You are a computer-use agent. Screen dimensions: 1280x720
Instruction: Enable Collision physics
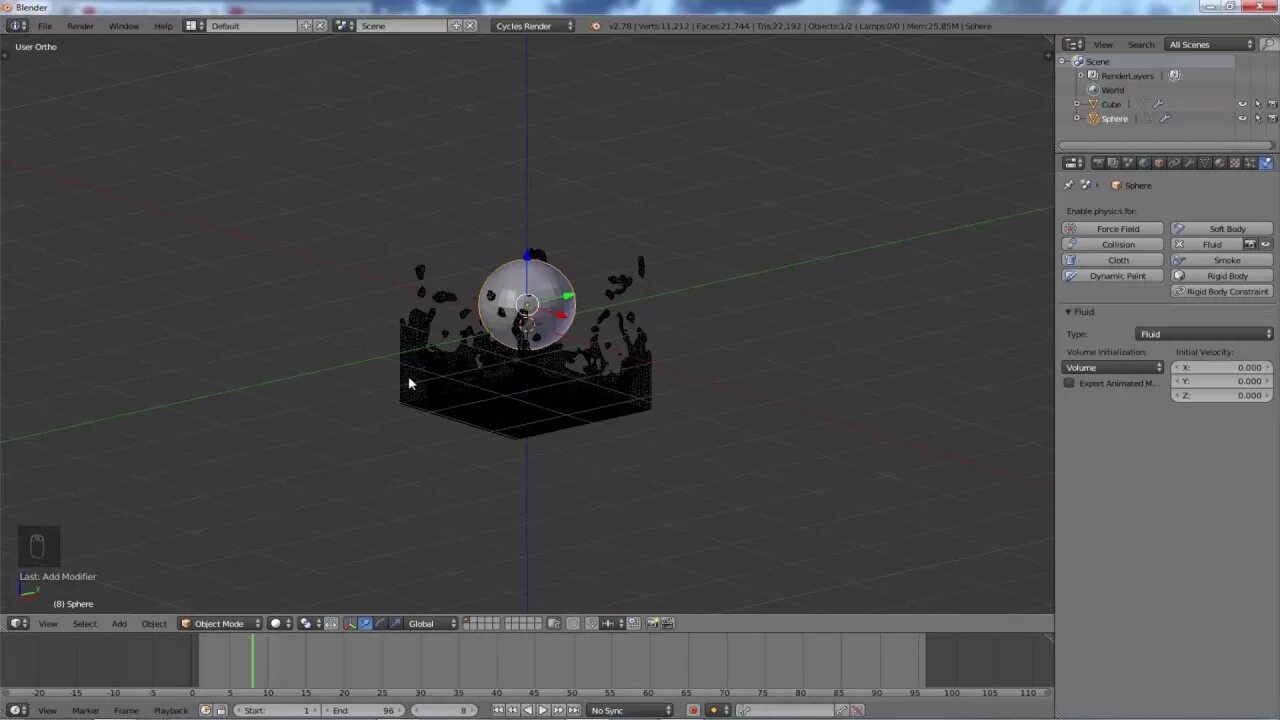coord(1113,244)
